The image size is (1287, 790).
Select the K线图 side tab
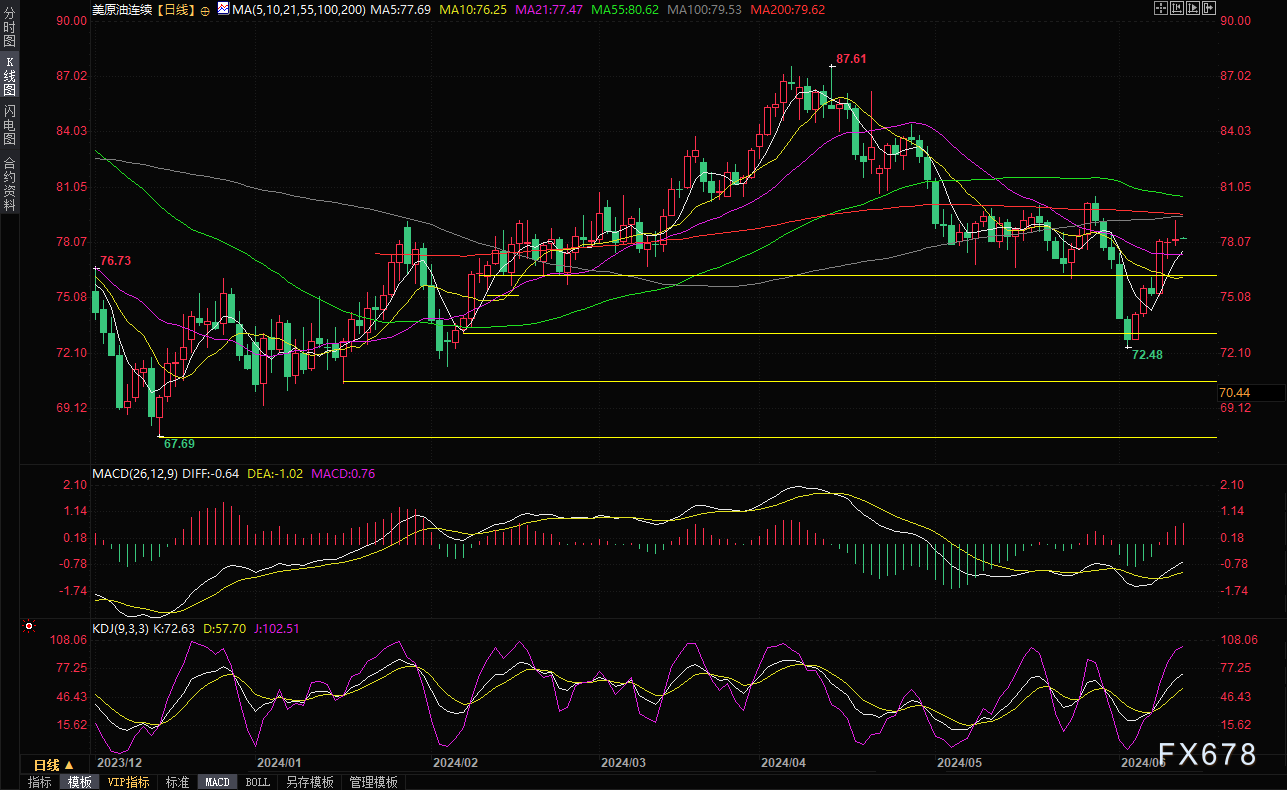[9, 74]
